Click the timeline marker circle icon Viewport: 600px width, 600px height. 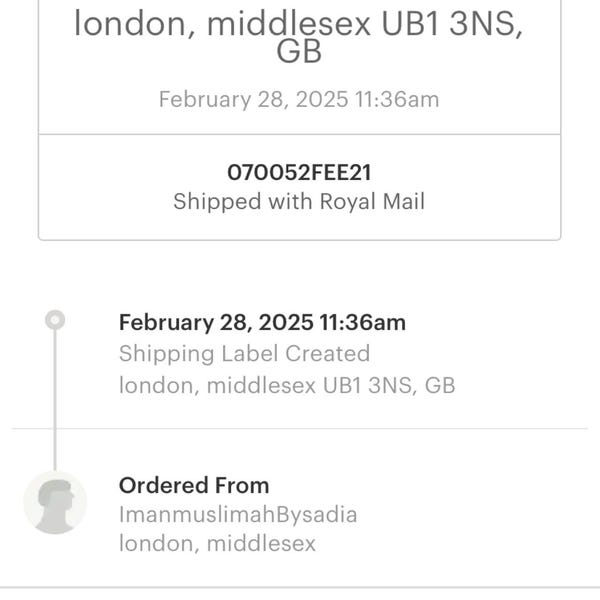55,320
